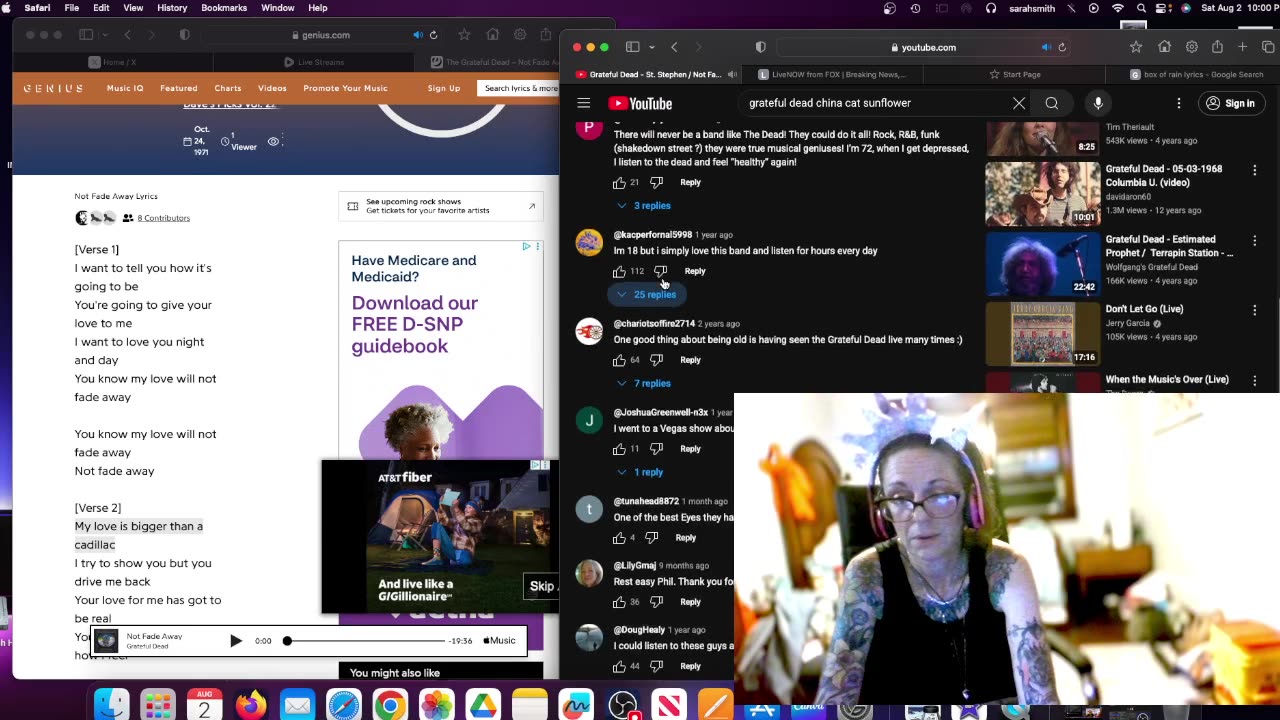Mute the Grateful Dead St. Stephen tab
The image size is (1280, 720).
tap(732, 74)
